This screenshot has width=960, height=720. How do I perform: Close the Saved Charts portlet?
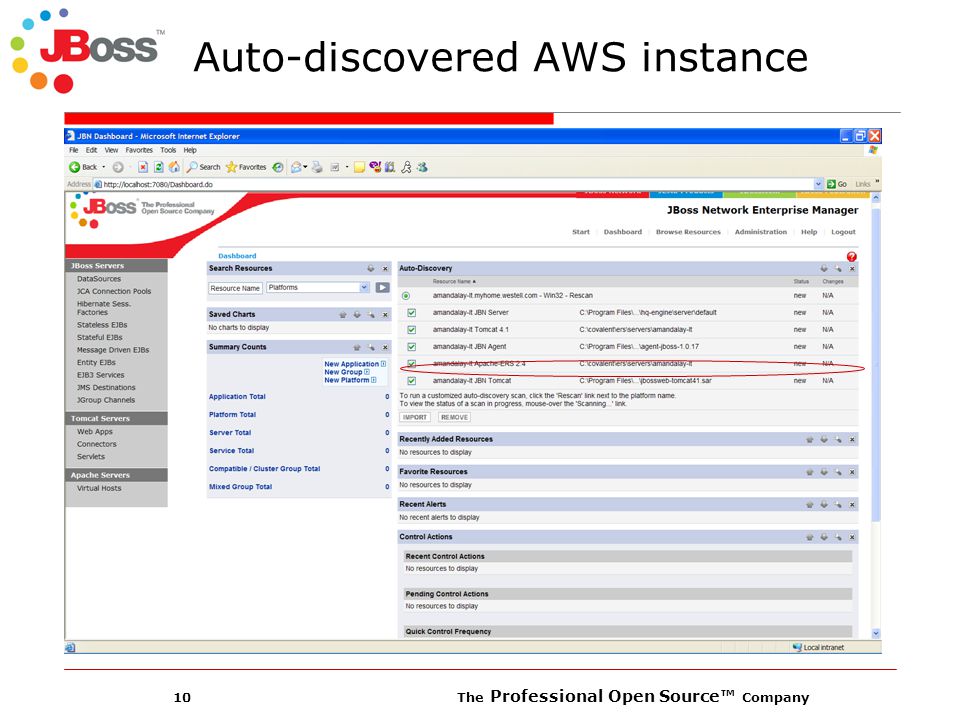pos(385,315)
